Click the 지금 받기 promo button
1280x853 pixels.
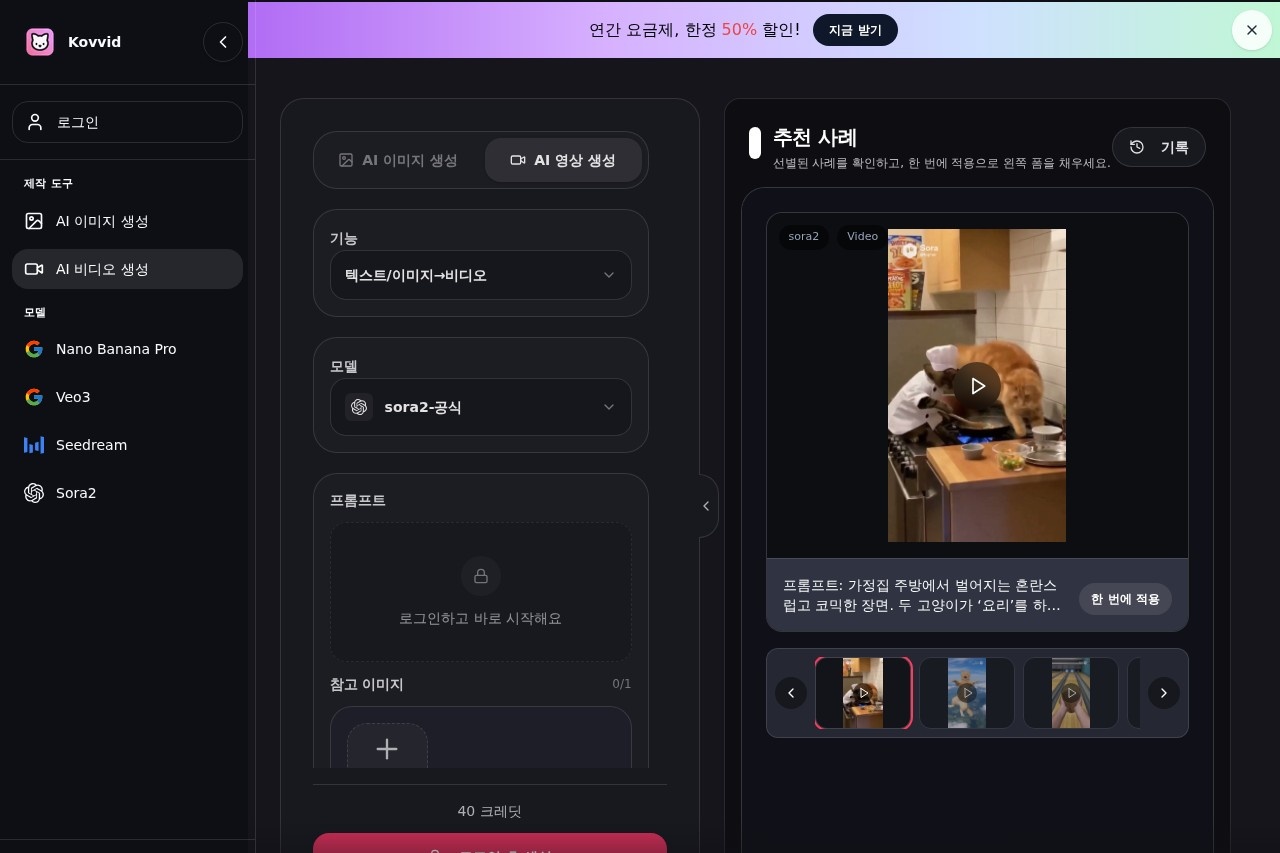[855, 30]
